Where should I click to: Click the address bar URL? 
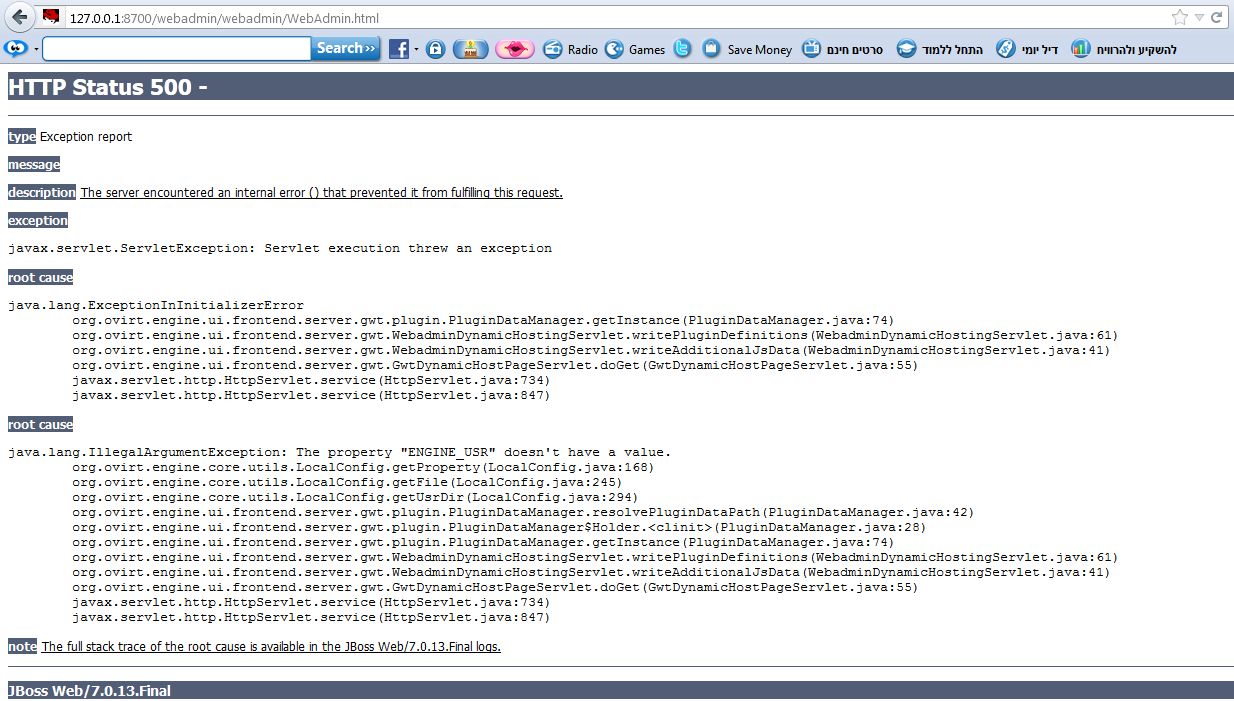click(x=224, y=18)
